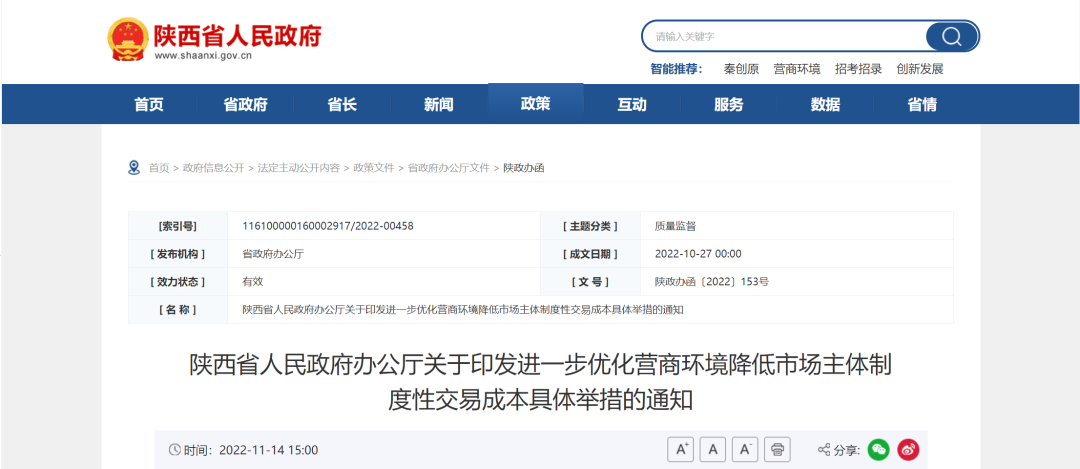Click the 招考招录 recommended link

(858, 69)
